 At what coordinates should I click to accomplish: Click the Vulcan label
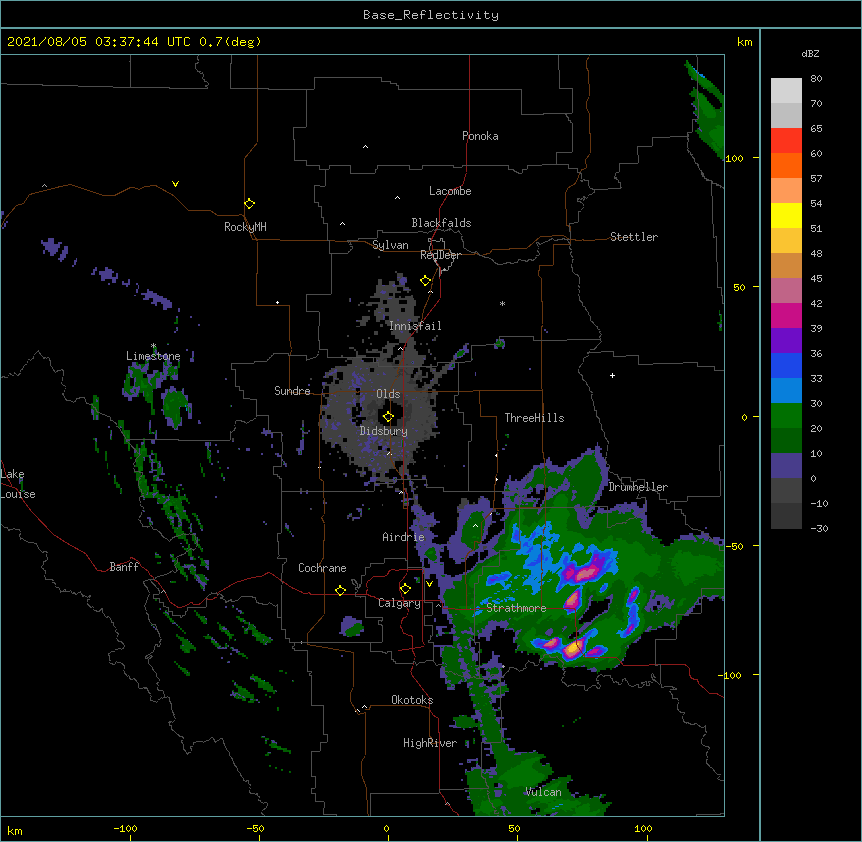543,792
